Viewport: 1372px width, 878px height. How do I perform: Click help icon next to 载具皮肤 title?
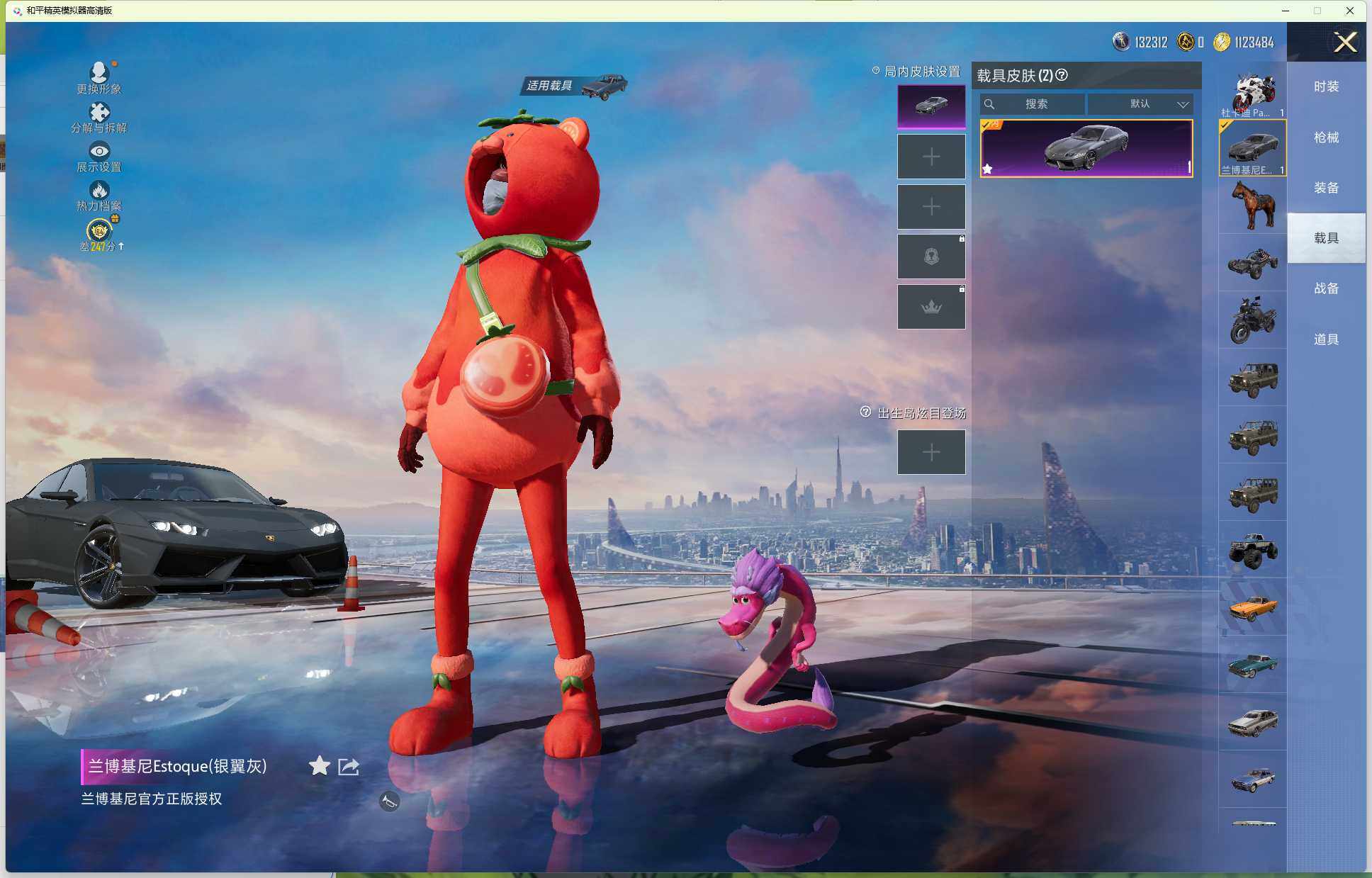point(1062,75)
